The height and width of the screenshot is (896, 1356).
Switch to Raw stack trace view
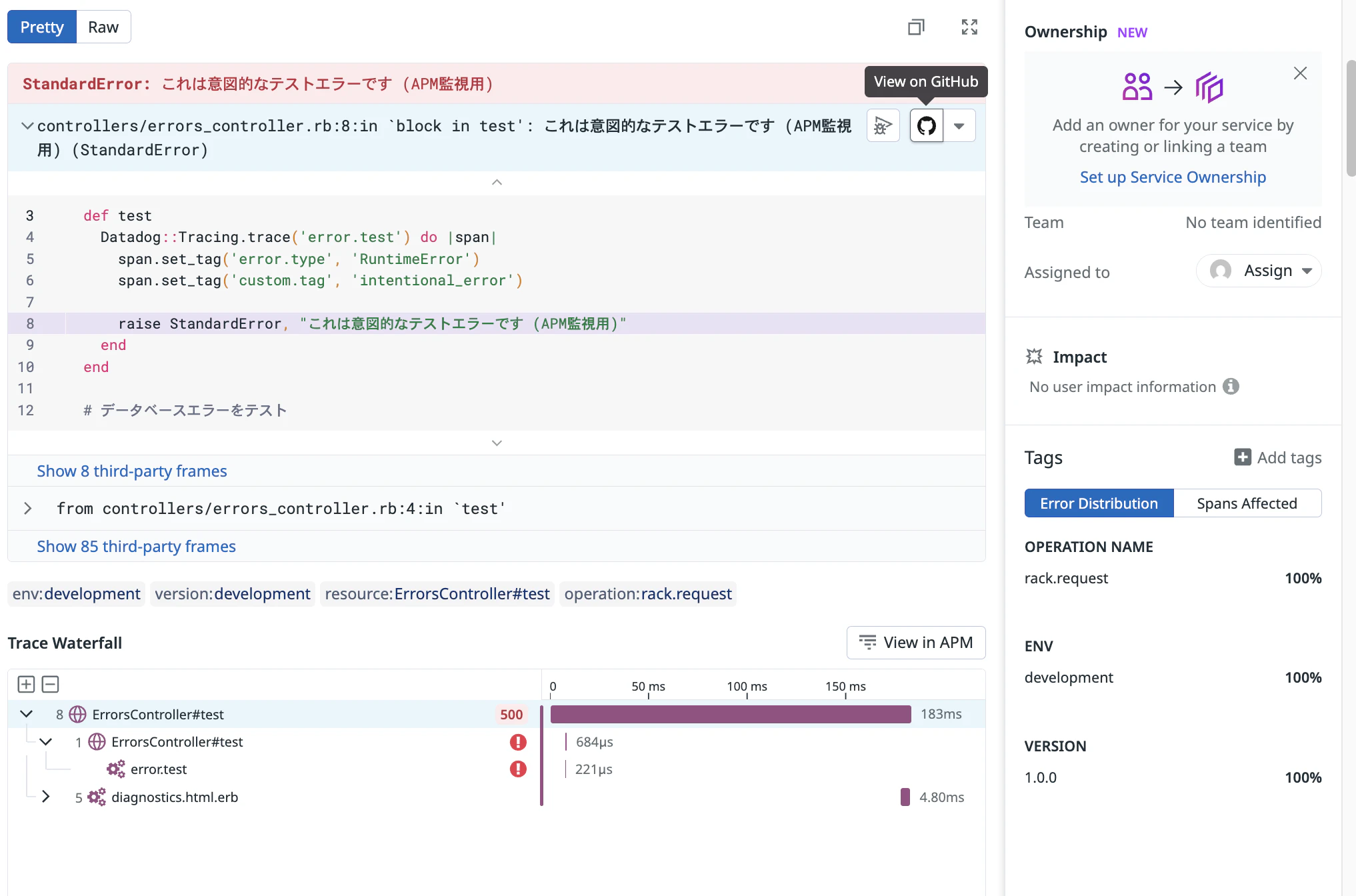coord(103,27)
